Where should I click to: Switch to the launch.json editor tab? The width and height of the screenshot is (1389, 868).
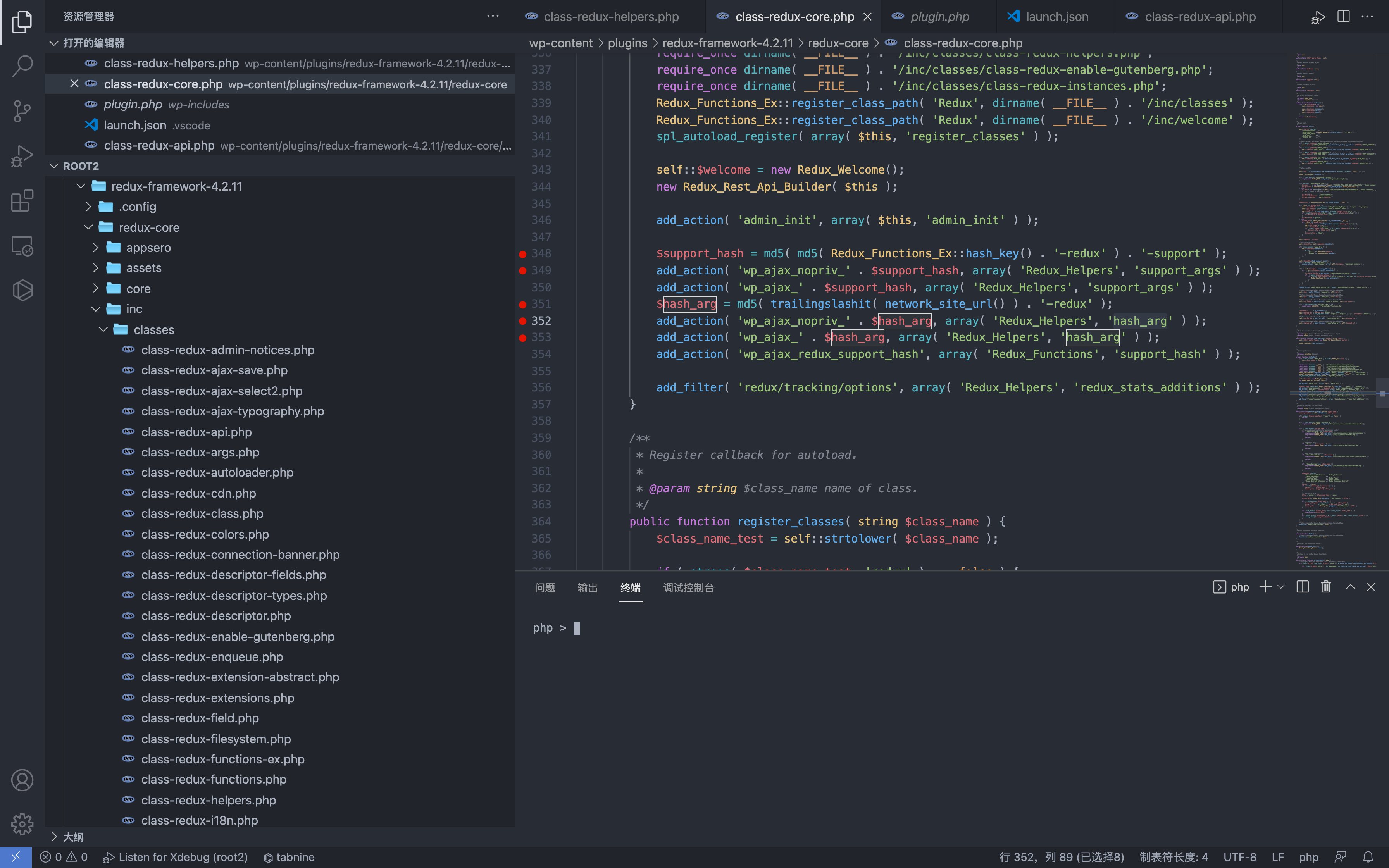(x=1056, y=17)
